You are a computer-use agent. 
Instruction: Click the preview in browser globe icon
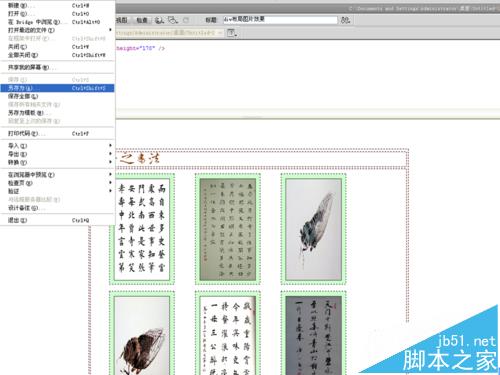click(x=159, y=20)
